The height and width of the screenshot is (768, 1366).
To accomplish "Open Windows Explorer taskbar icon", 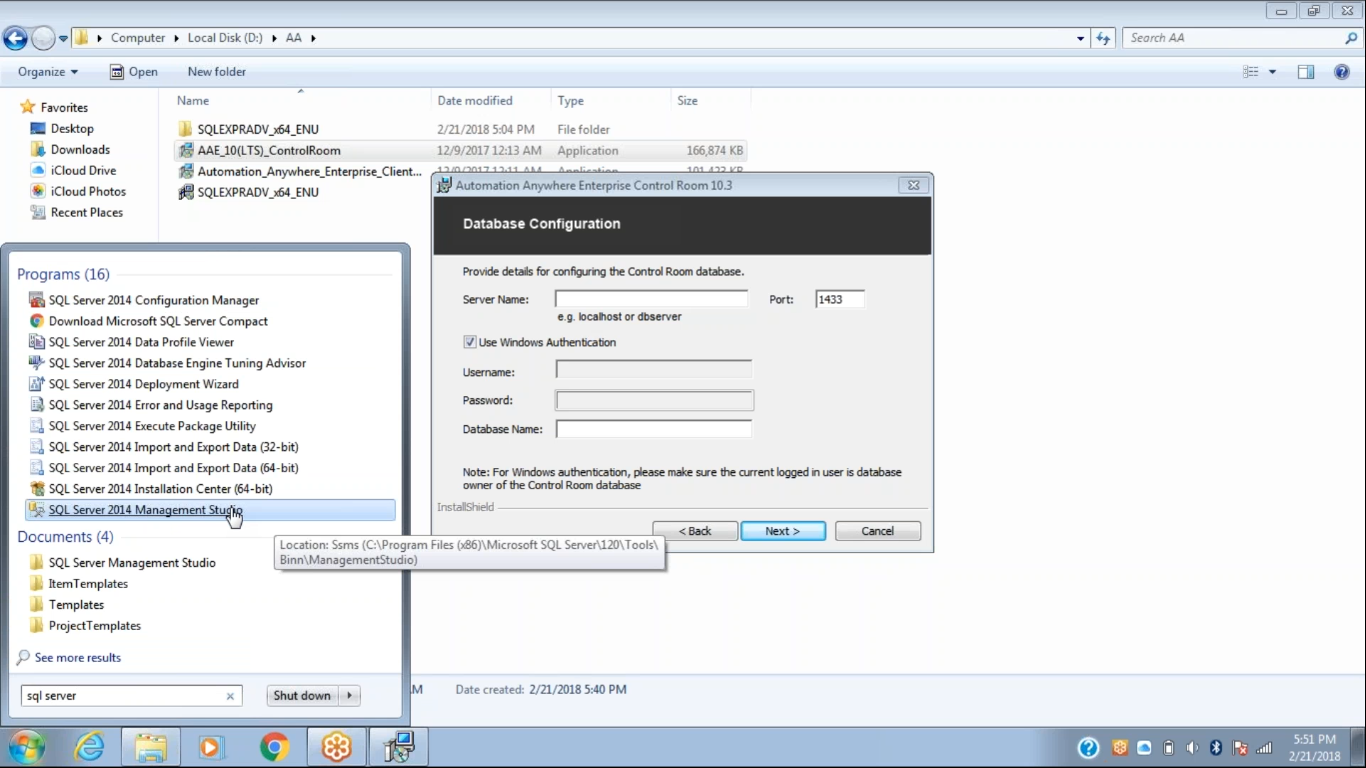I will click(151, 747).
